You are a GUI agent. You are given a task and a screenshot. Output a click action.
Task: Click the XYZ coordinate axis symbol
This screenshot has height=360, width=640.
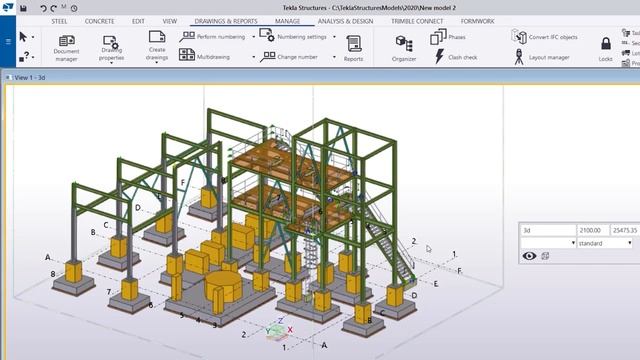coord(279,329)
